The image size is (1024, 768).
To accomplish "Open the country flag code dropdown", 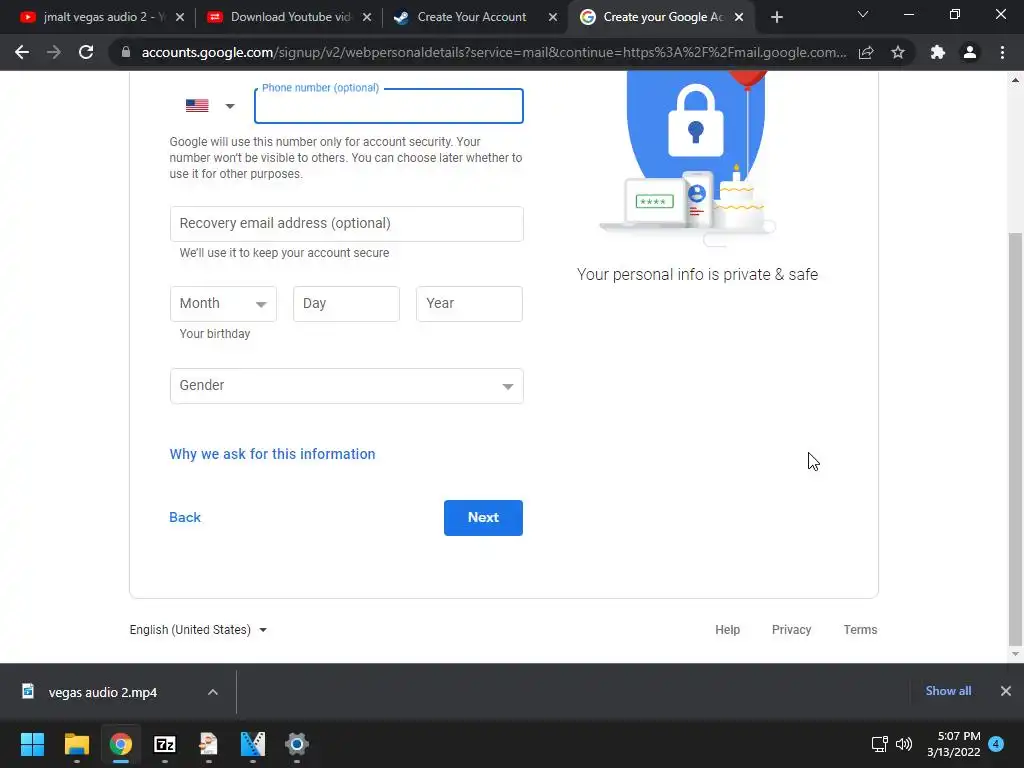I will click(210, 106).
